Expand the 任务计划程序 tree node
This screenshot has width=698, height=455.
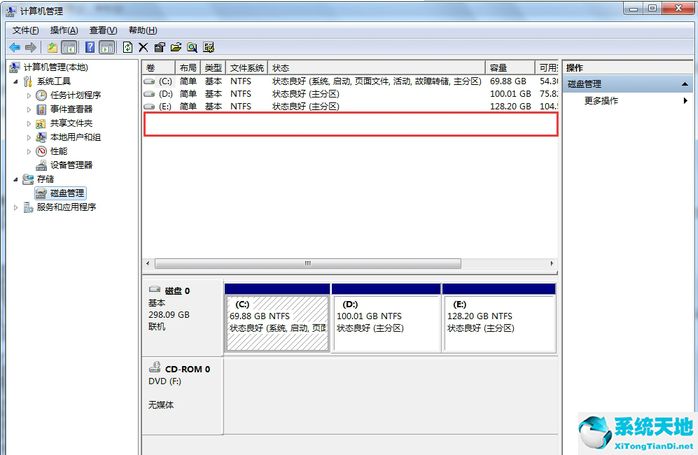point(28,95)
